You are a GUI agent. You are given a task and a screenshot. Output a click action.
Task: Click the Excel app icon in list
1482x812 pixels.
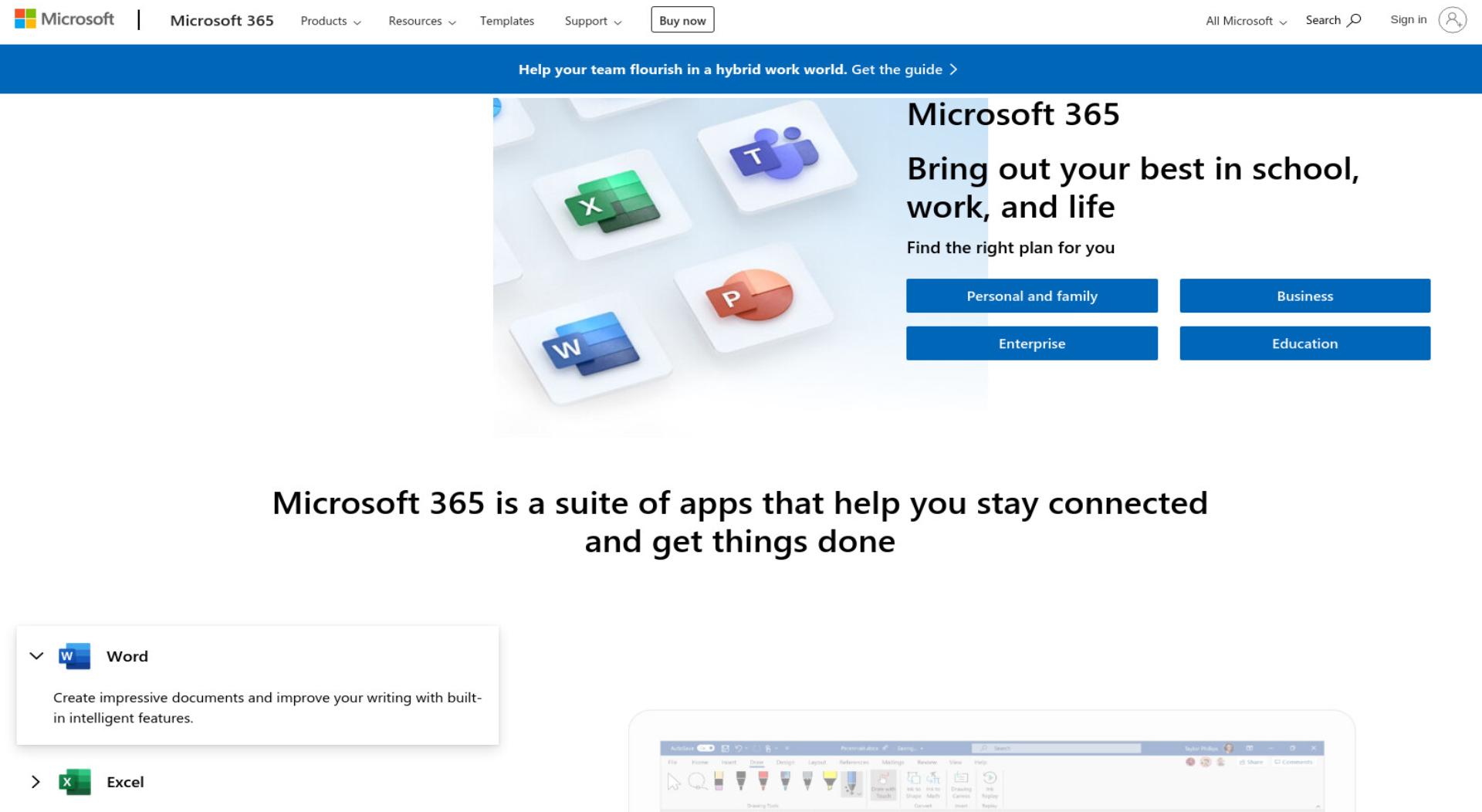coord(74,782)
